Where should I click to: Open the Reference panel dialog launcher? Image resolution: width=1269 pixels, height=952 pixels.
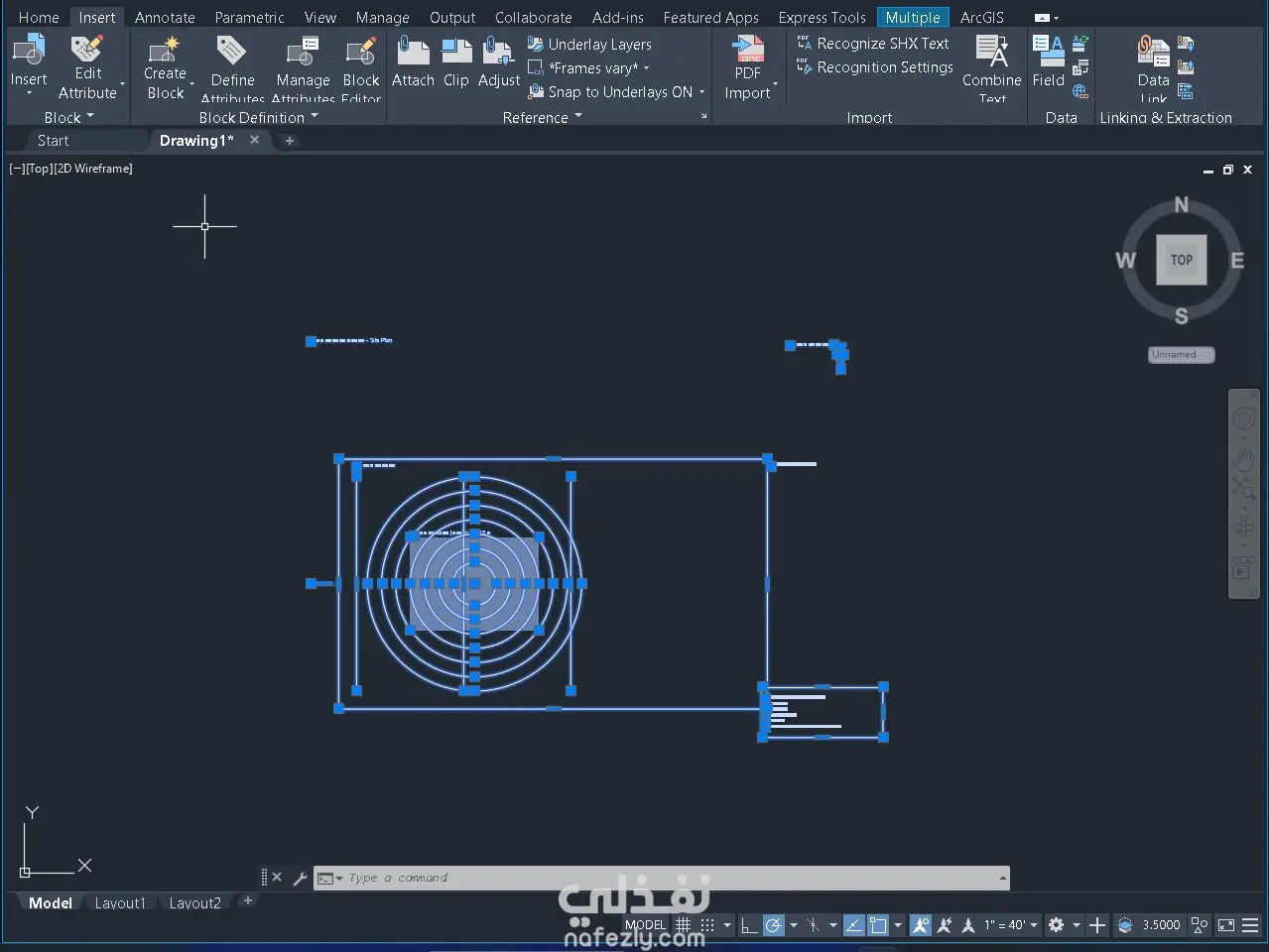point(704,117)
